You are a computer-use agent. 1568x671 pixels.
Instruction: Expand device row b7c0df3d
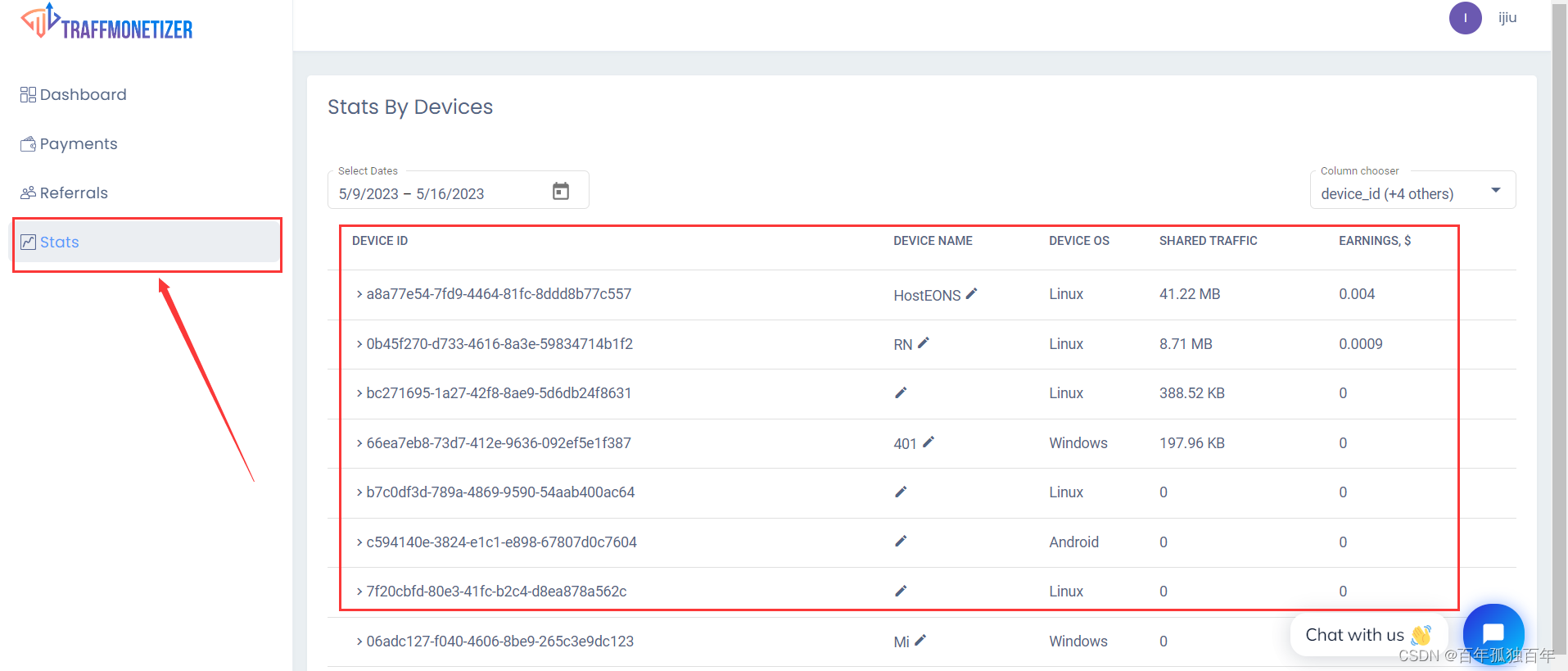tap(359, 492)
